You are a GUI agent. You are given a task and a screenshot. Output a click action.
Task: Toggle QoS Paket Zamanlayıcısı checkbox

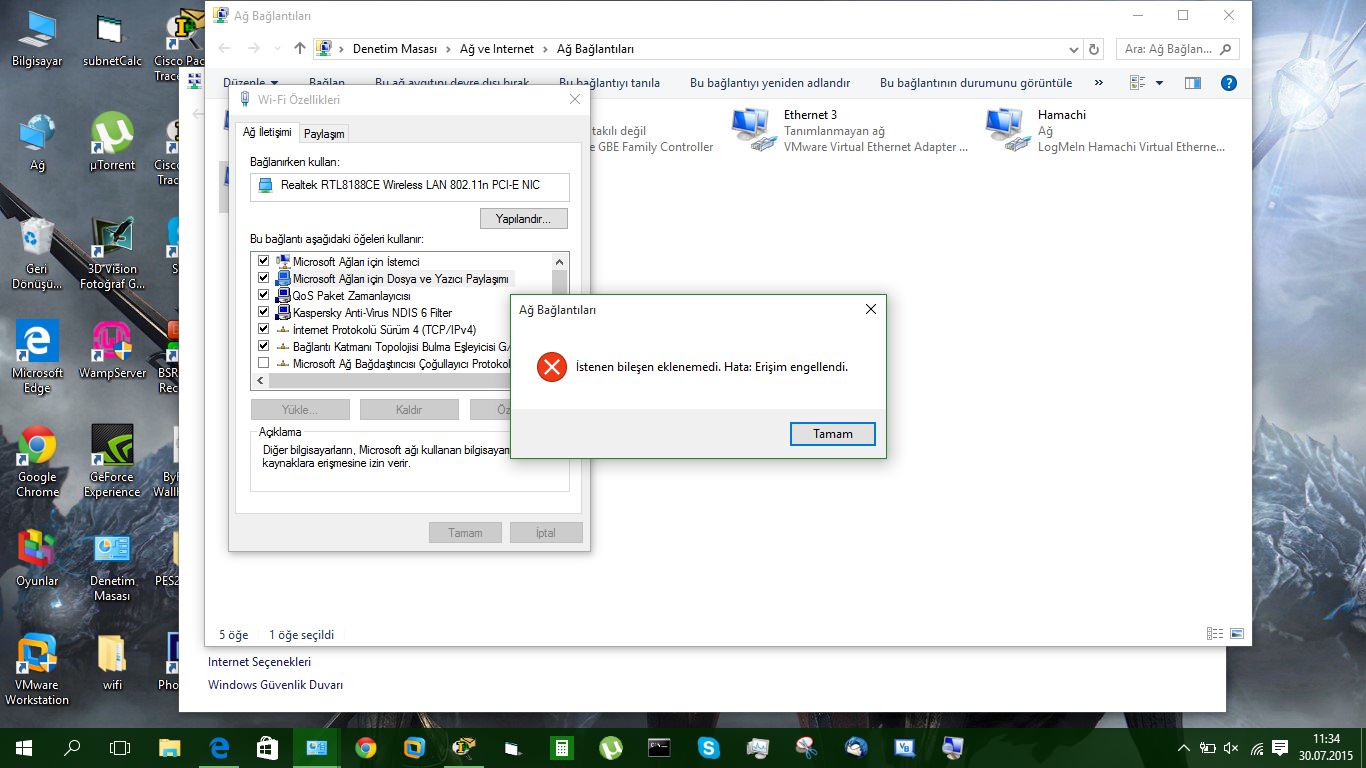coord(264,296)
